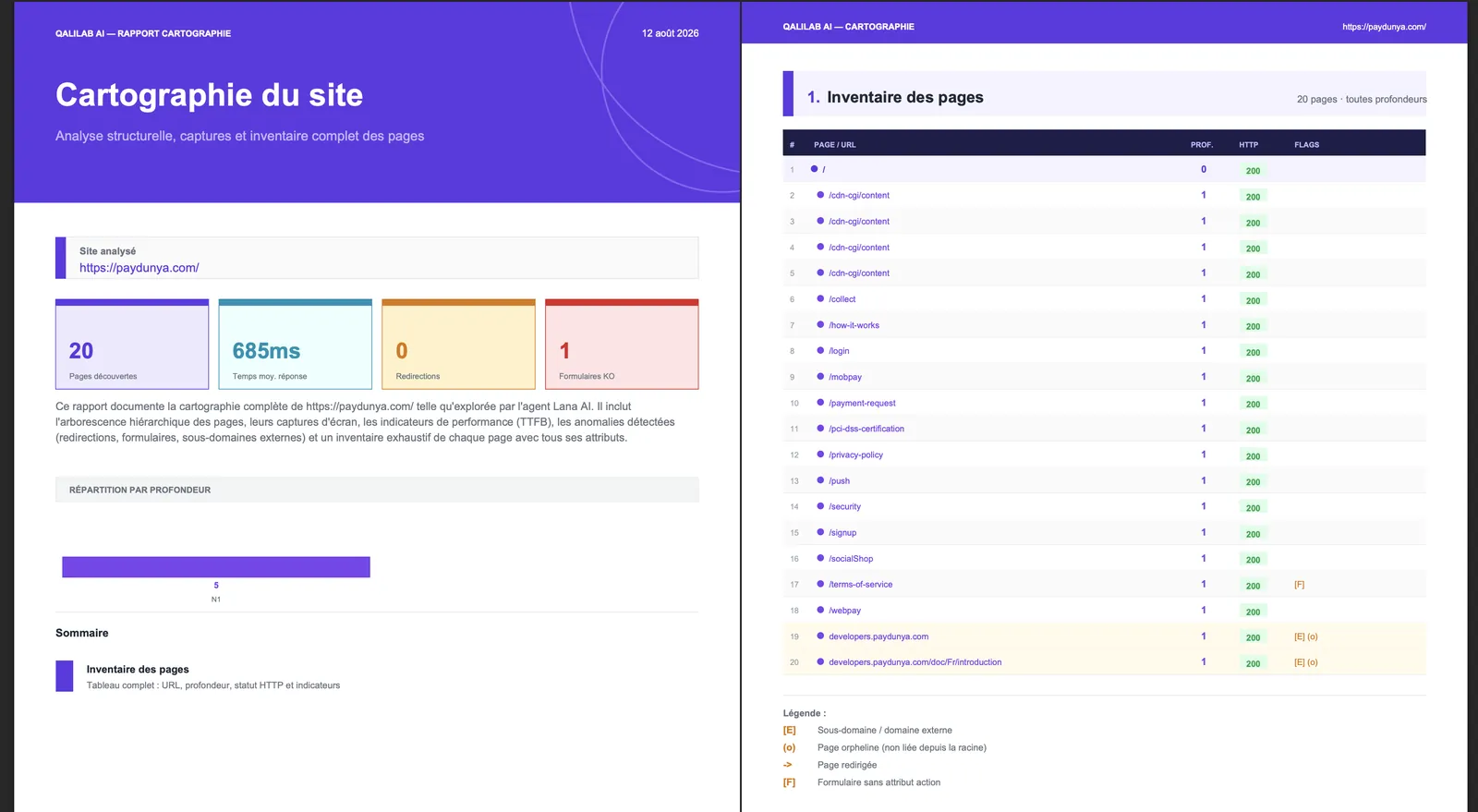Click the /cdn-cgi/content link in row 2

coord(859,196)
